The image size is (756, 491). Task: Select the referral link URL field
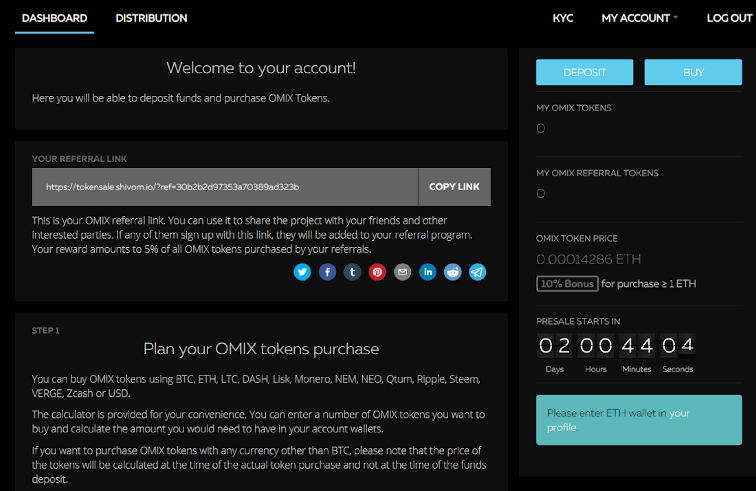coord(225,187)
